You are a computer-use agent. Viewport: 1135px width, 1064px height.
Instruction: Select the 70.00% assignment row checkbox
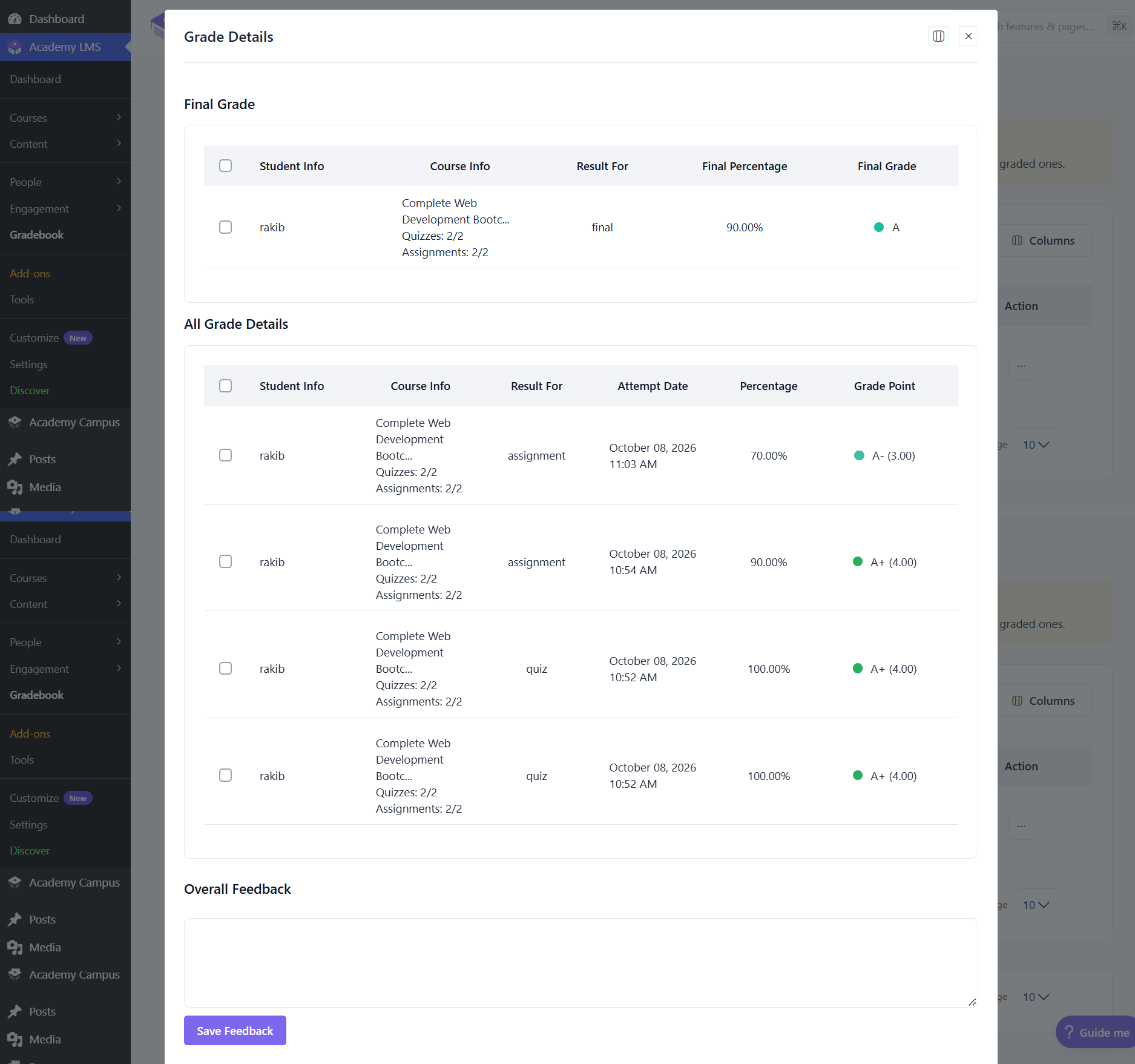(x=225, y=455)
